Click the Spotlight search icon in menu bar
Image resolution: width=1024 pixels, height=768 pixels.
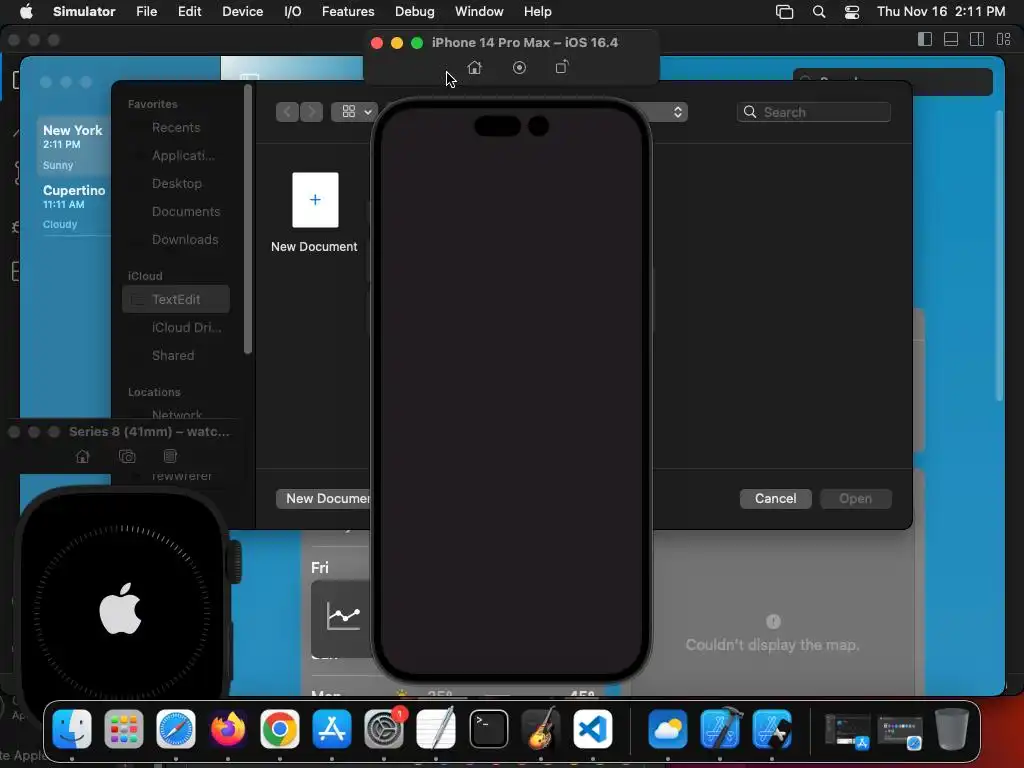[x=819, y=12]
